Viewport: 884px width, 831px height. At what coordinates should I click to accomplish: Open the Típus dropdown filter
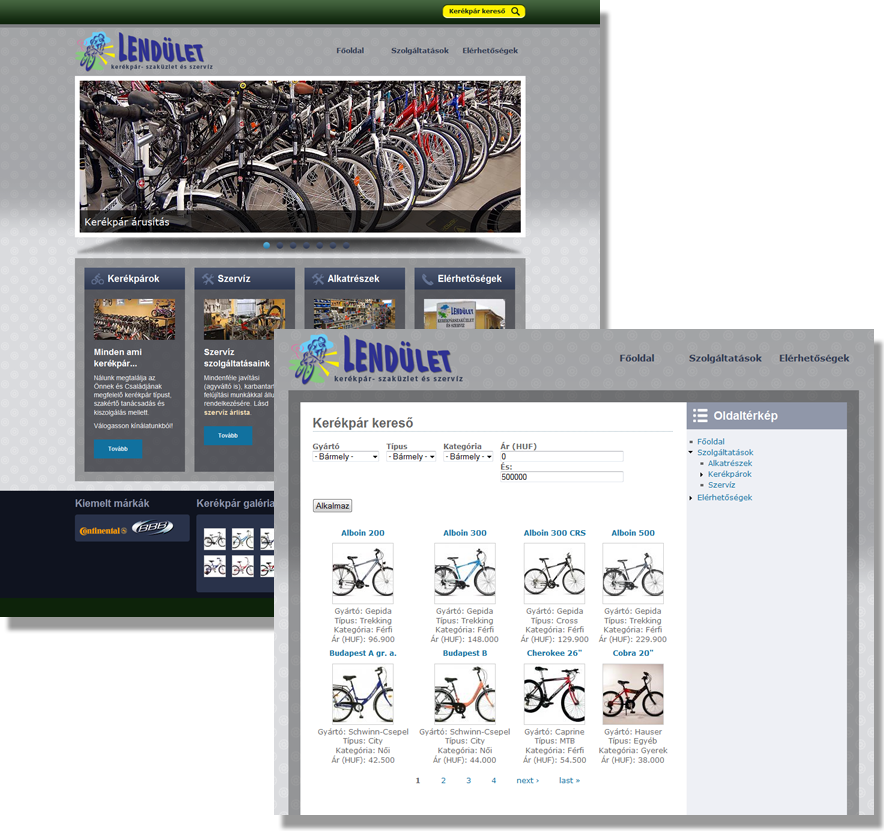(411, 457)
